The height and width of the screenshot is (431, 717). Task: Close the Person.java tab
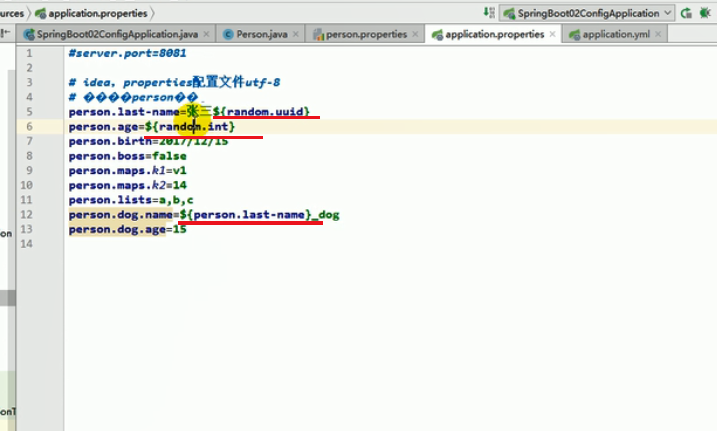(296, 34)
